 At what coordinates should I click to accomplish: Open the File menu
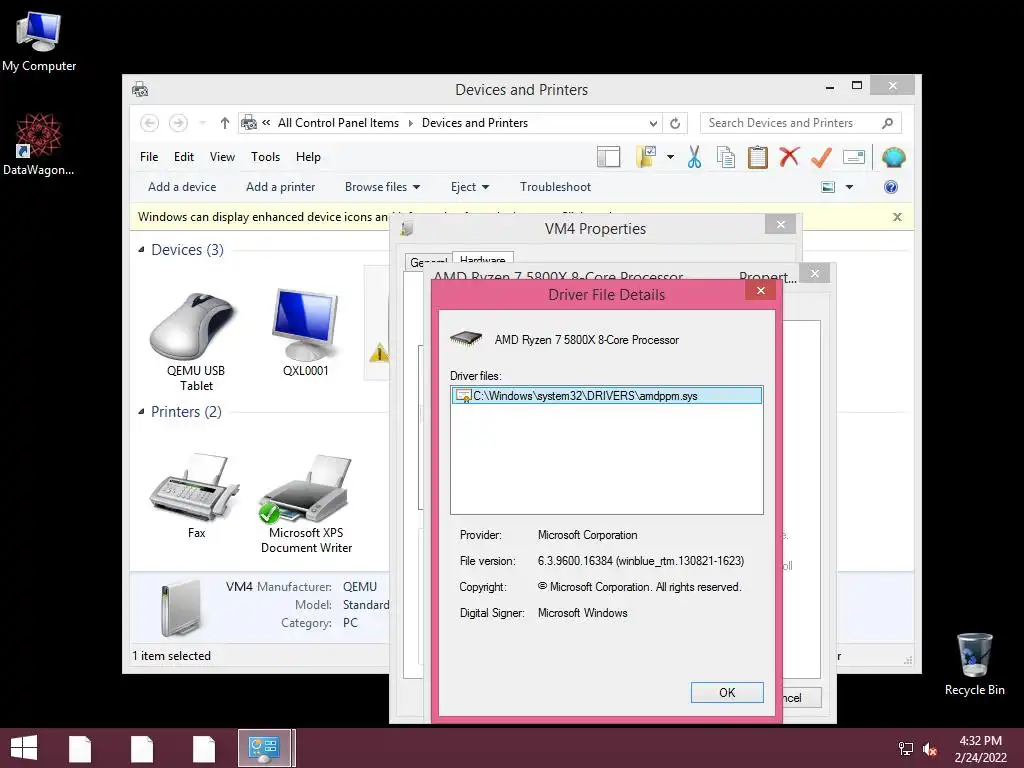149,157
